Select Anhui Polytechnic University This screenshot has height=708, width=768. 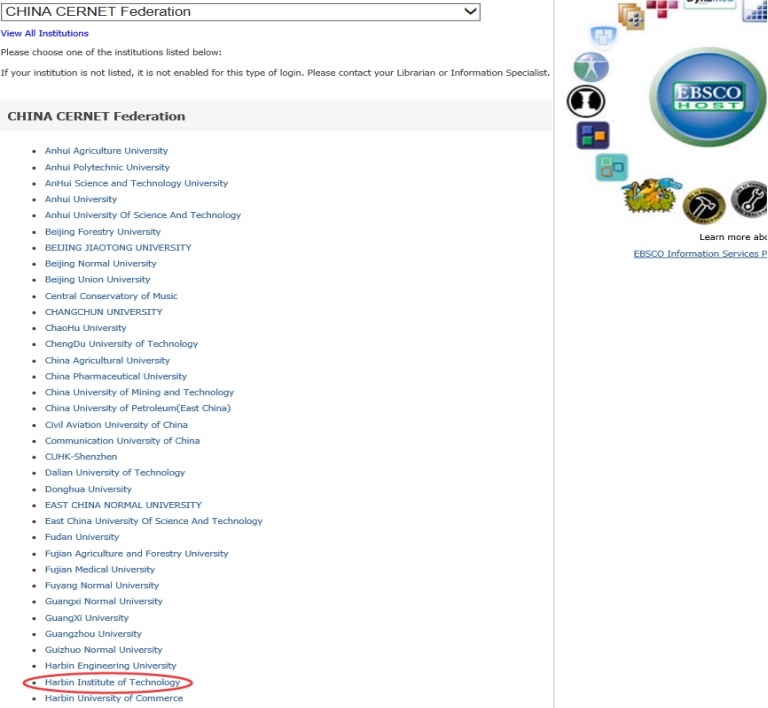[107, 167]
